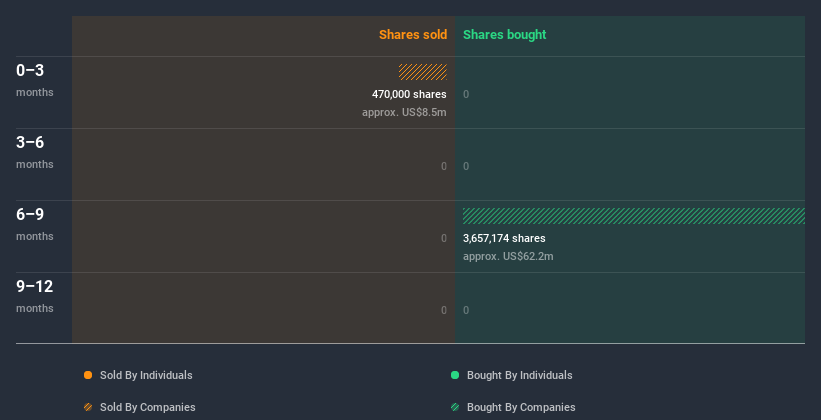
Task: Click the striped Sold By Companies legend icon
Action: pos(88,407)
